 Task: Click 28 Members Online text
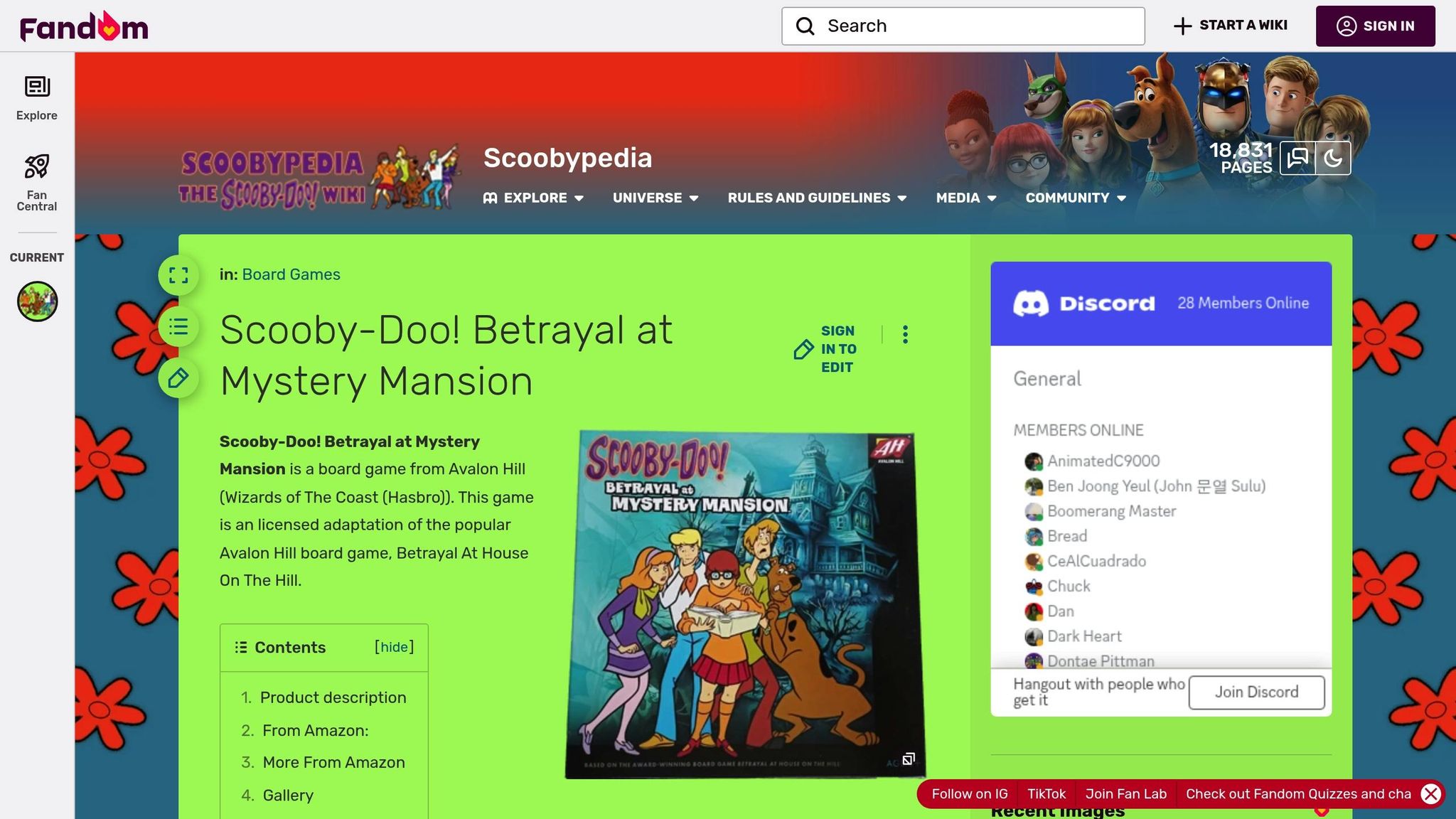1243,303
